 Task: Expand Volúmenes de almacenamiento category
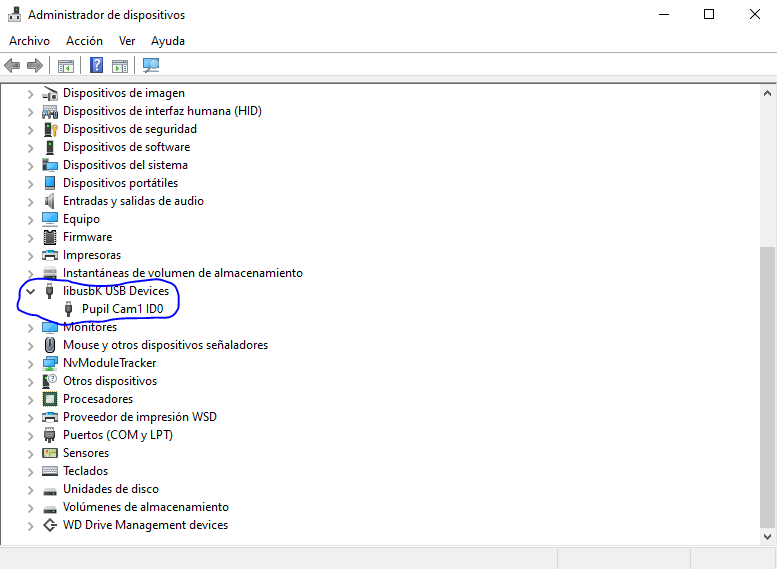tap(30, 508)
